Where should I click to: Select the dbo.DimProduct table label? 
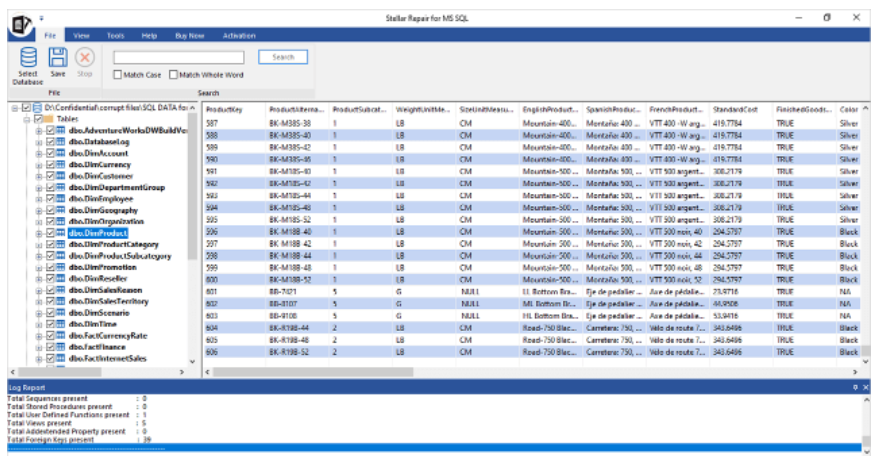pos(98,233)
